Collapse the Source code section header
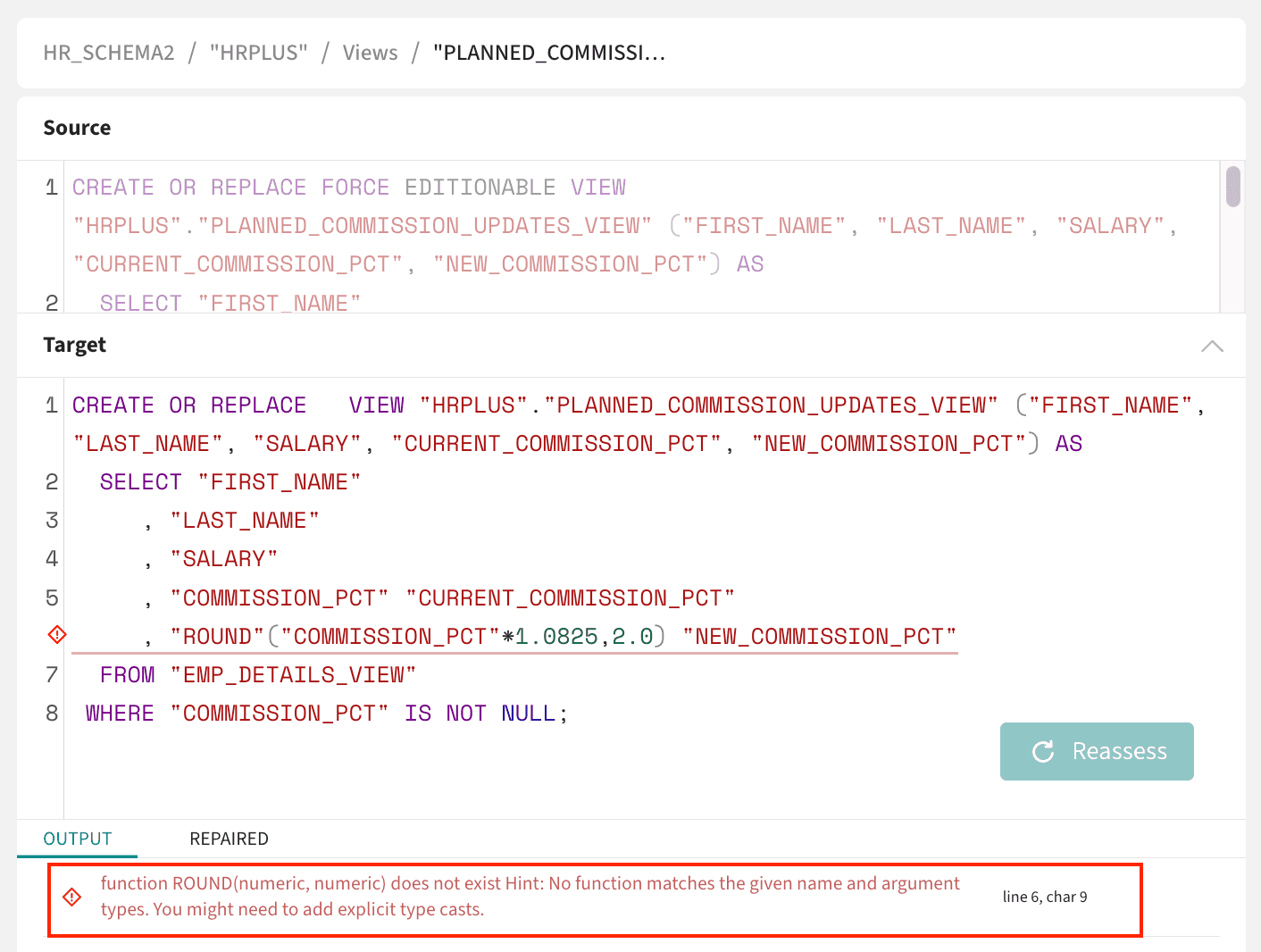The height and width of the screenshot is (952, 1261). 77,128
